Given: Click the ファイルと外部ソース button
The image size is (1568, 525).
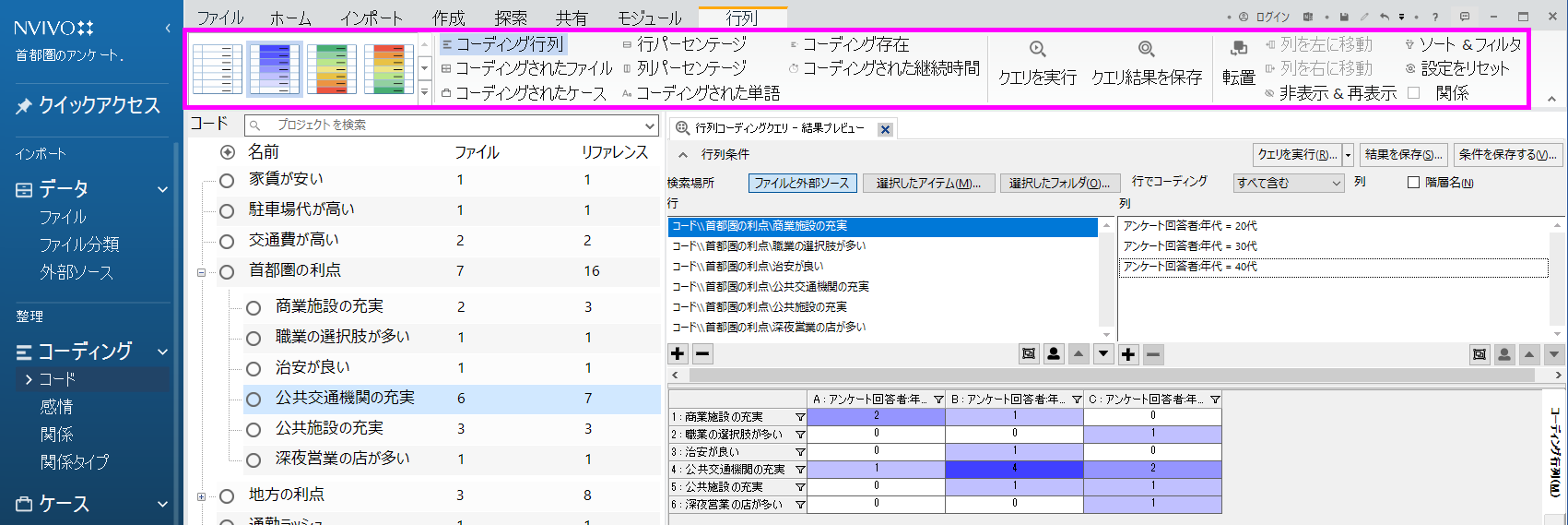Looking at the screenshot, I should [x=802, y=184].
